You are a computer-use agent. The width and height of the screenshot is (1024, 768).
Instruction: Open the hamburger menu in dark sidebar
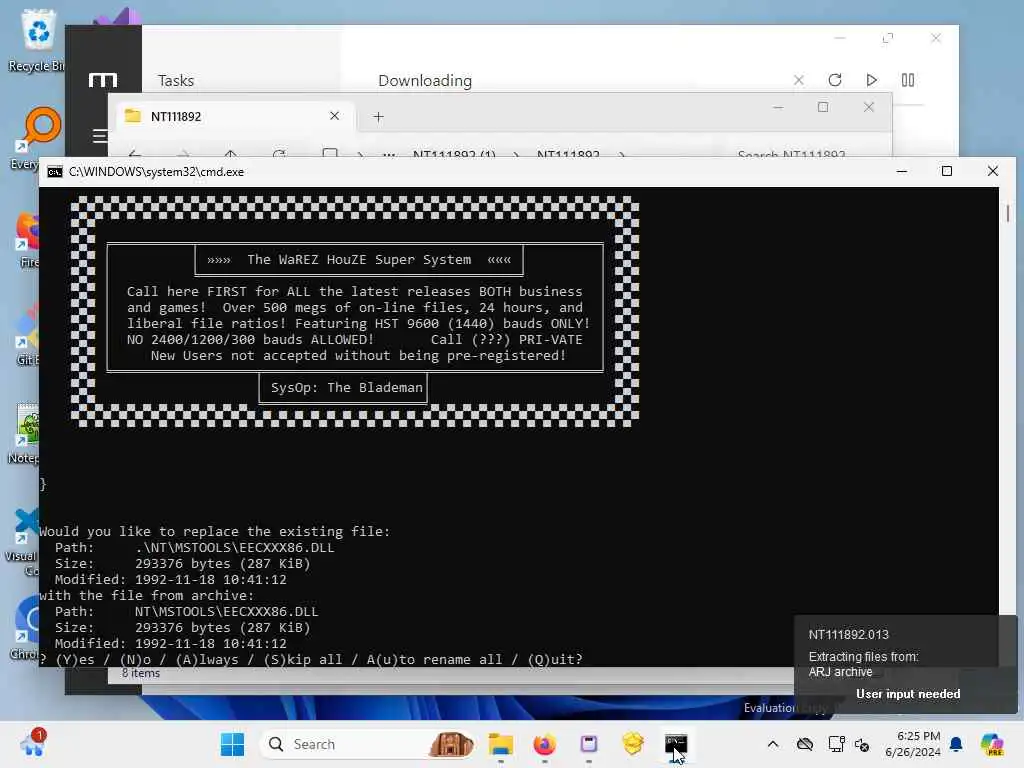[100, 135]
